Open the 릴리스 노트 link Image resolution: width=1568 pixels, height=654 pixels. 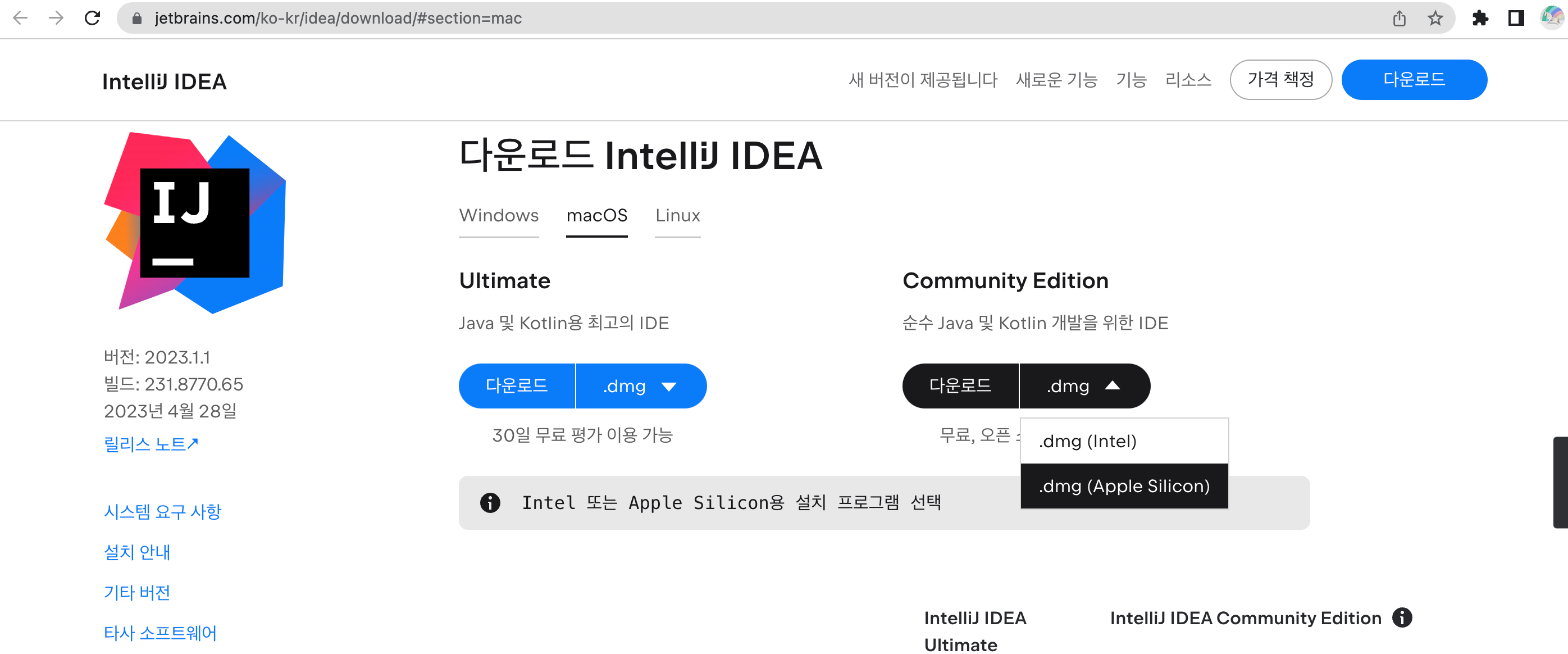click(151, 444)
